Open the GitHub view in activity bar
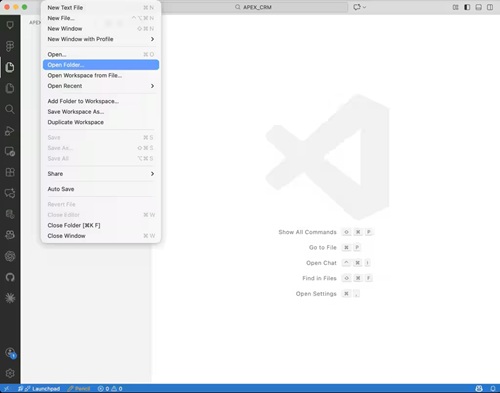 coord(10,277)
